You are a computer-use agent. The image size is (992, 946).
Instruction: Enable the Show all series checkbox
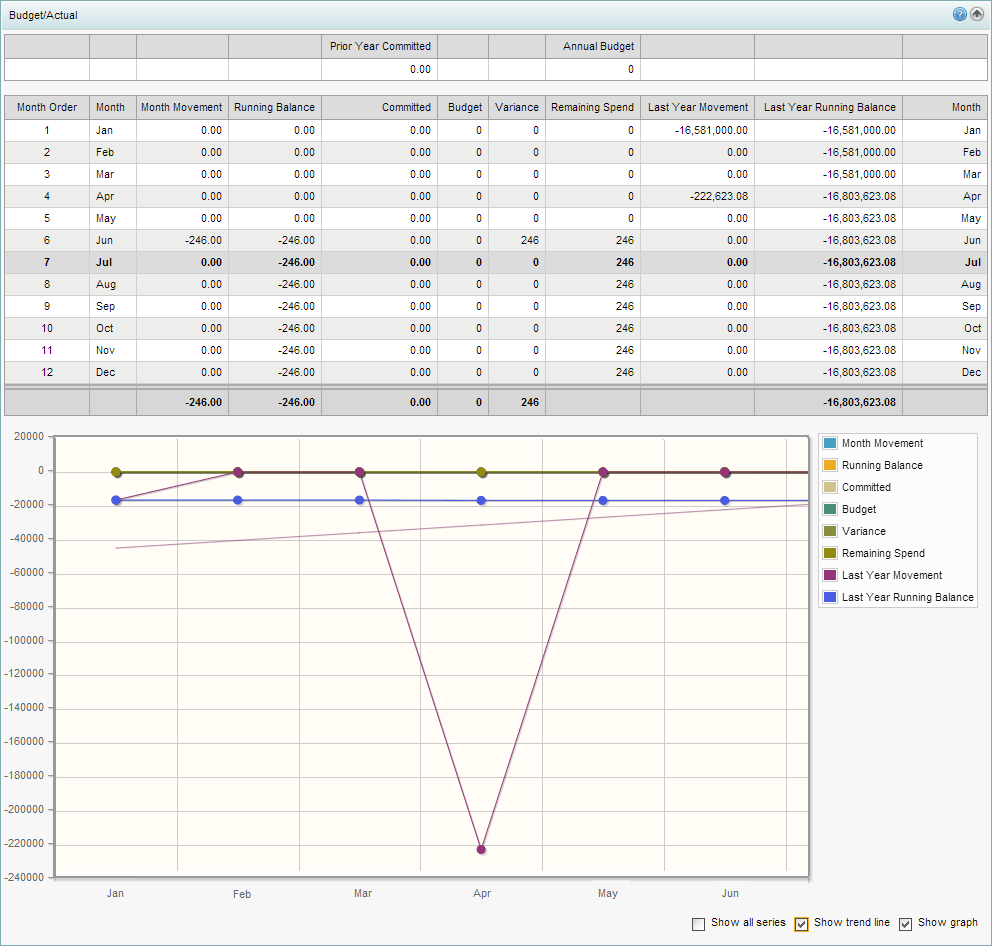pos(699,923)
